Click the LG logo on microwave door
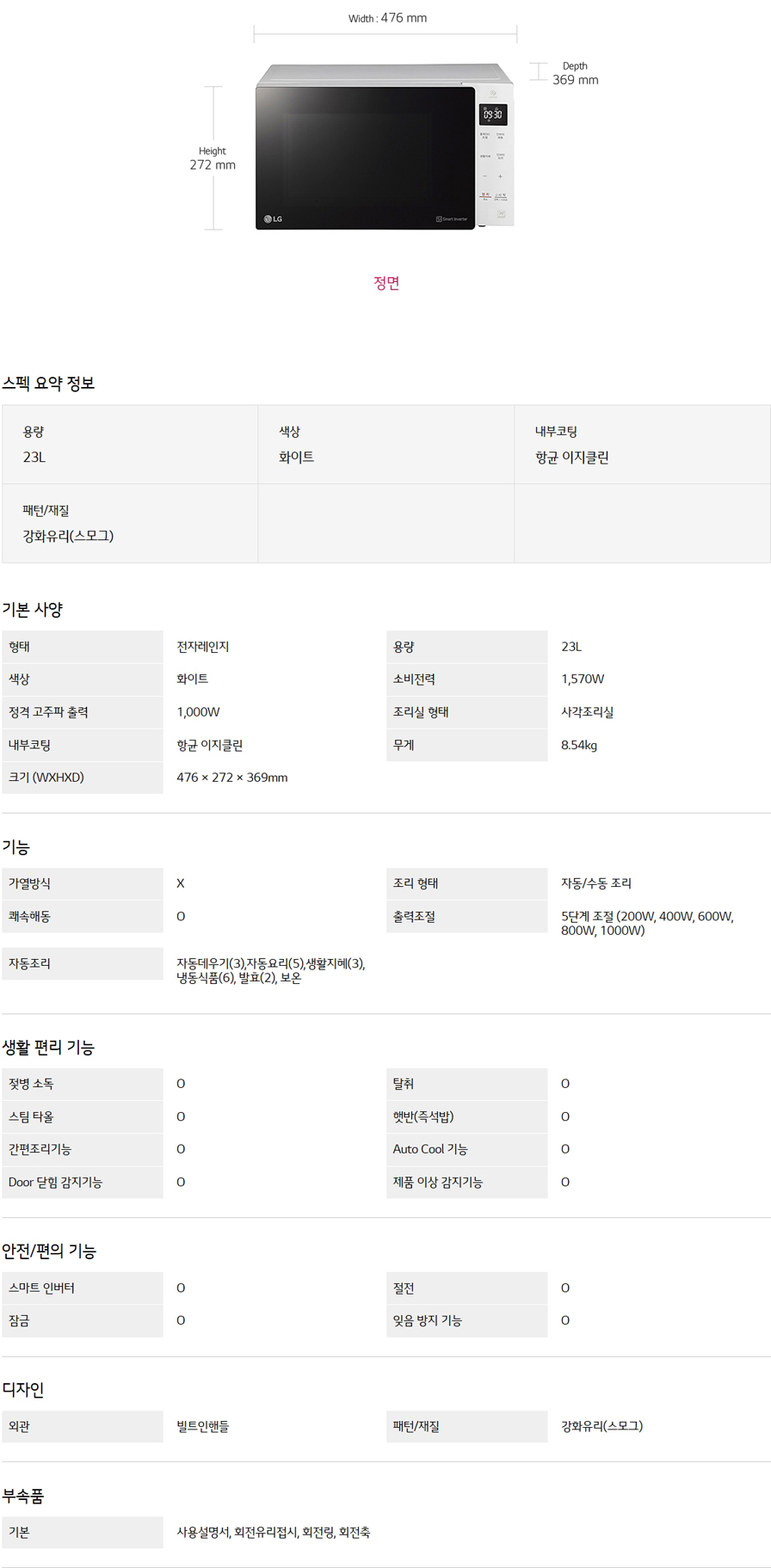Image resolution: width=771 pixels, height=1568 pixels. pyautogui.click(x=273, y=219)
